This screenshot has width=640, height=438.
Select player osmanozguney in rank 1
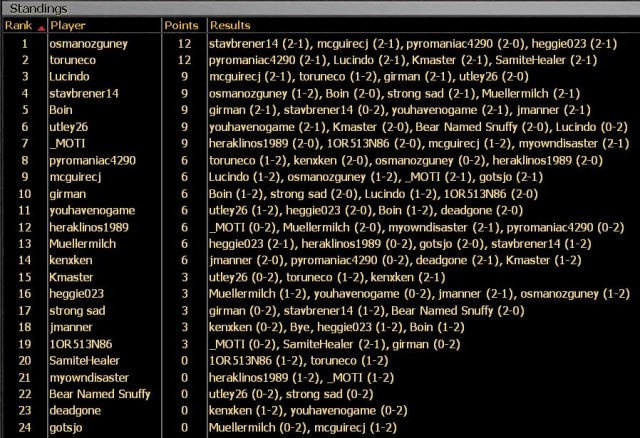[89, 44]
